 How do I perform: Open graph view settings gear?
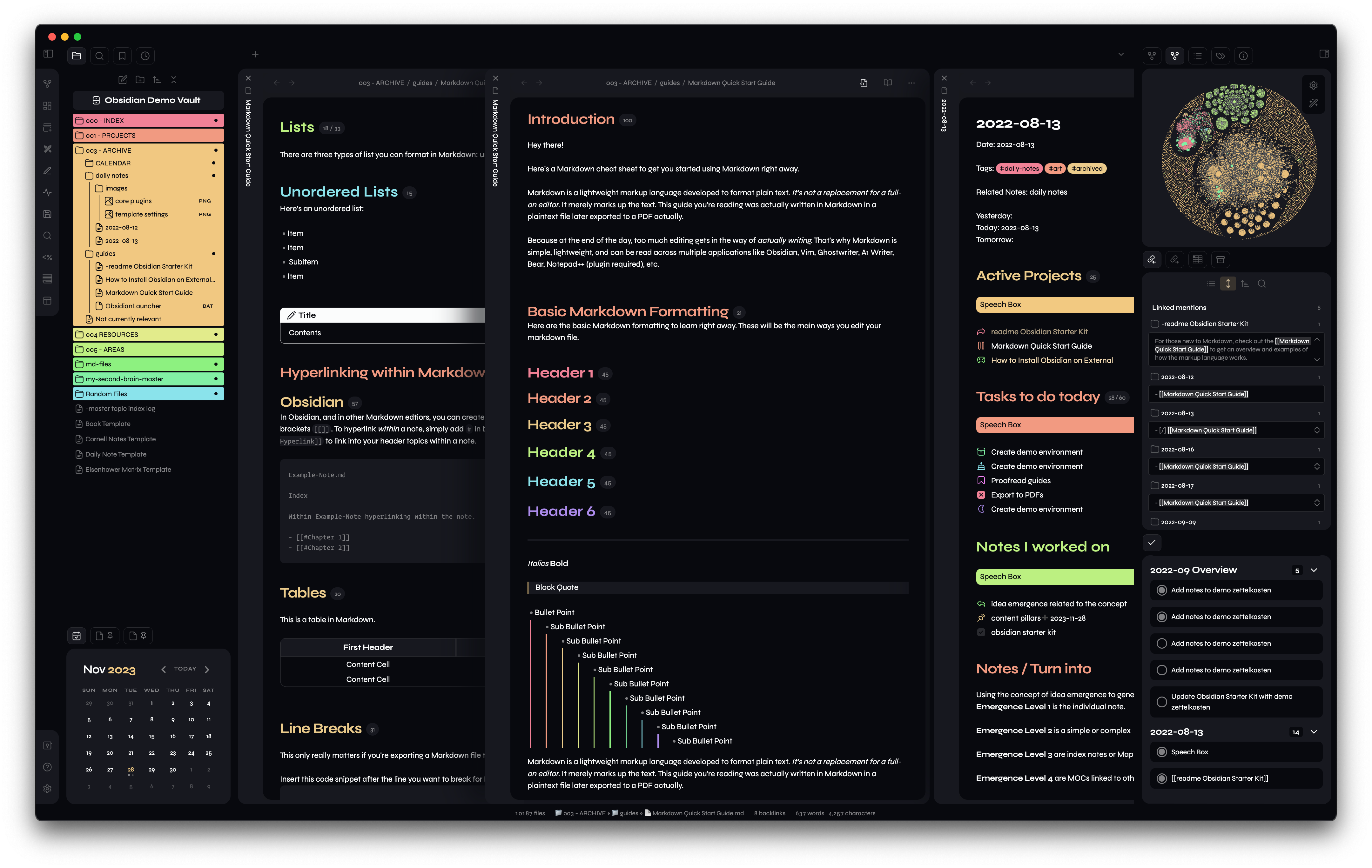click(1313, 85)
